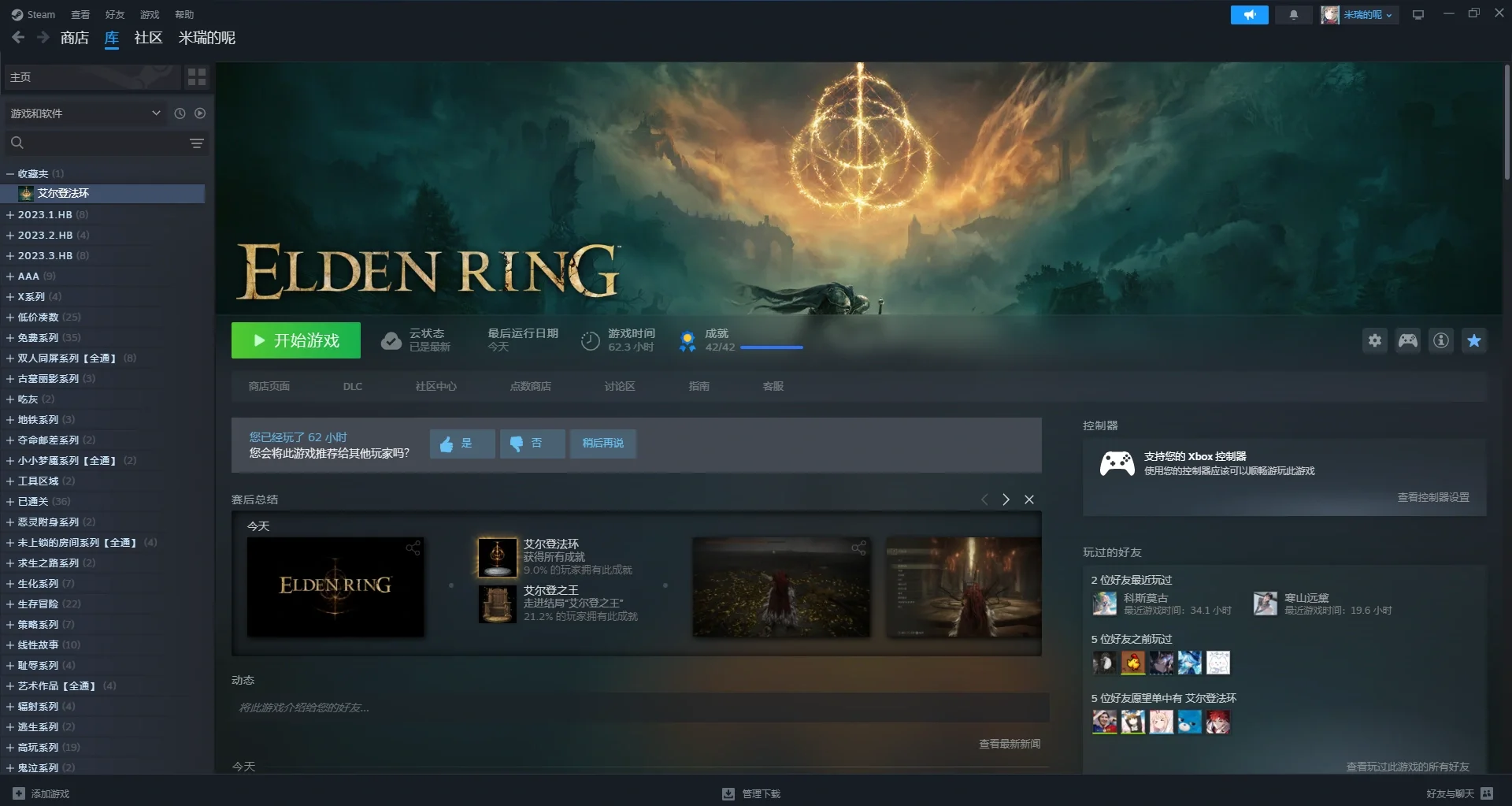
Task: Click 稍后再说 button
Action: point(603,444)
